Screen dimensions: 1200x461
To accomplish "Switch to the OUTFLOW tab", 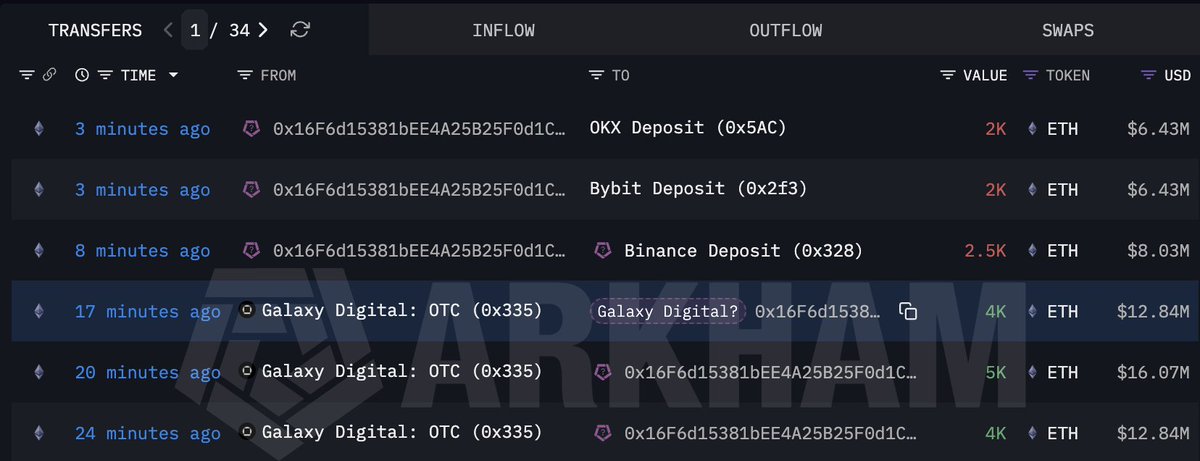I will click(x=785, y=30).
